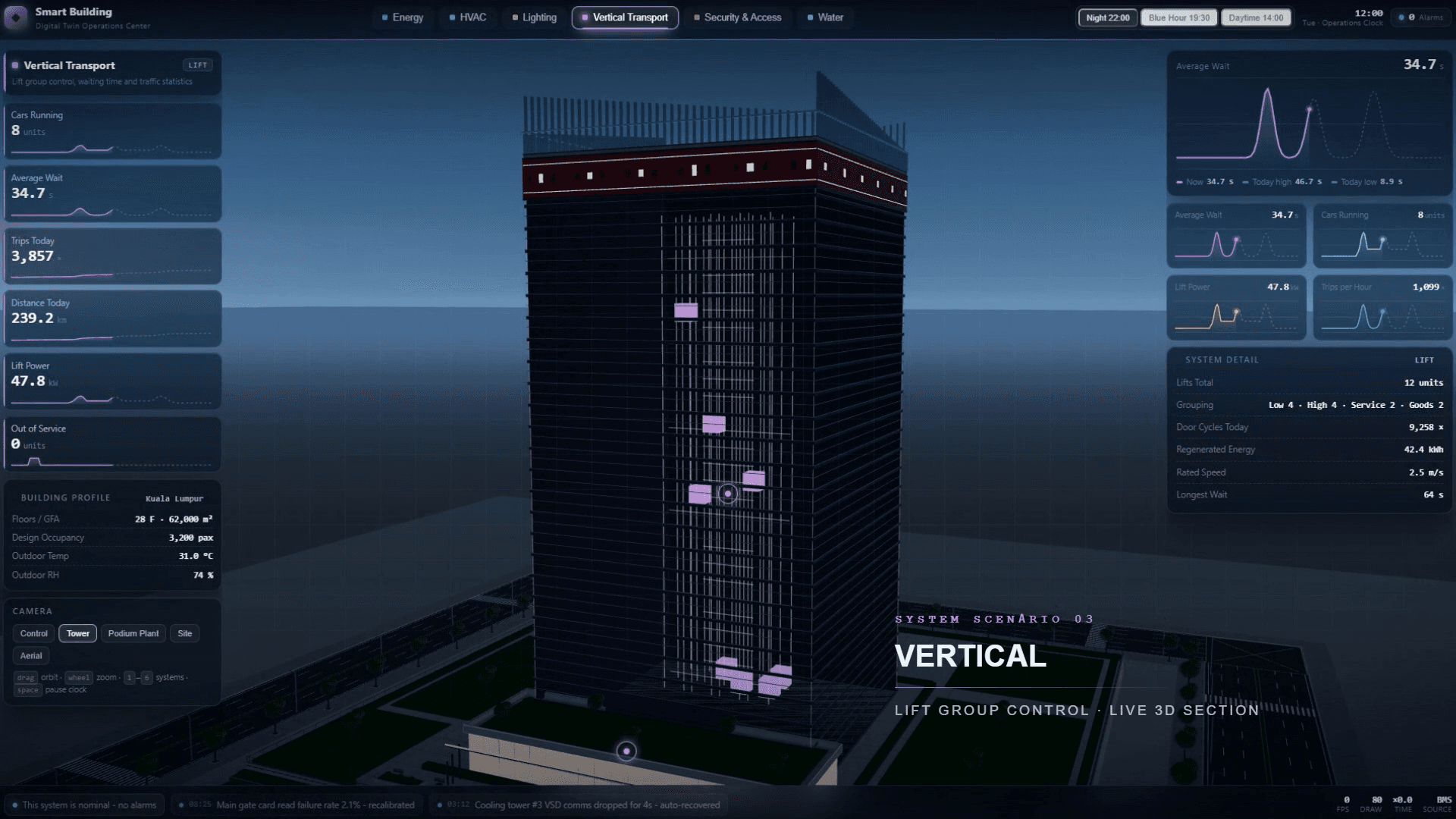Click the Longest Wait row
Screen dimensions: 1456x819
coord(1310,494)
